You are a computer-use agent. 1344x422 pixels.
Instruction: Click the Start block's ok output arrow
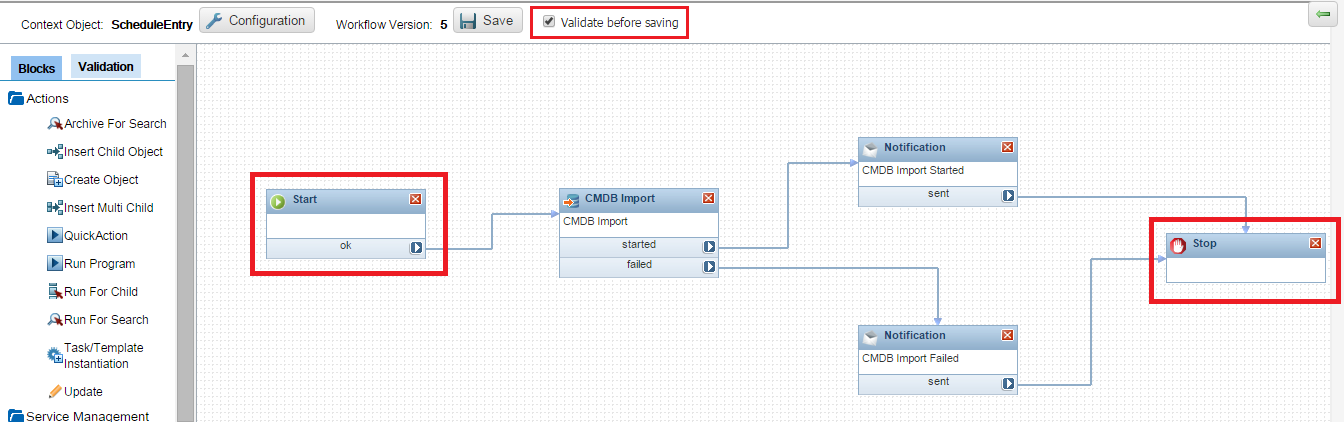(416, 247)
